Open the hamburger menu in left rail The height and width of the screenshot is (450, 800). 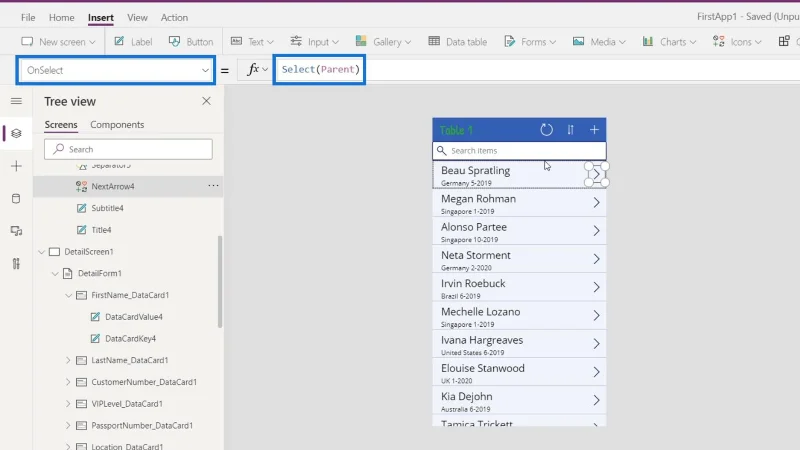click(x=16, y=101)
